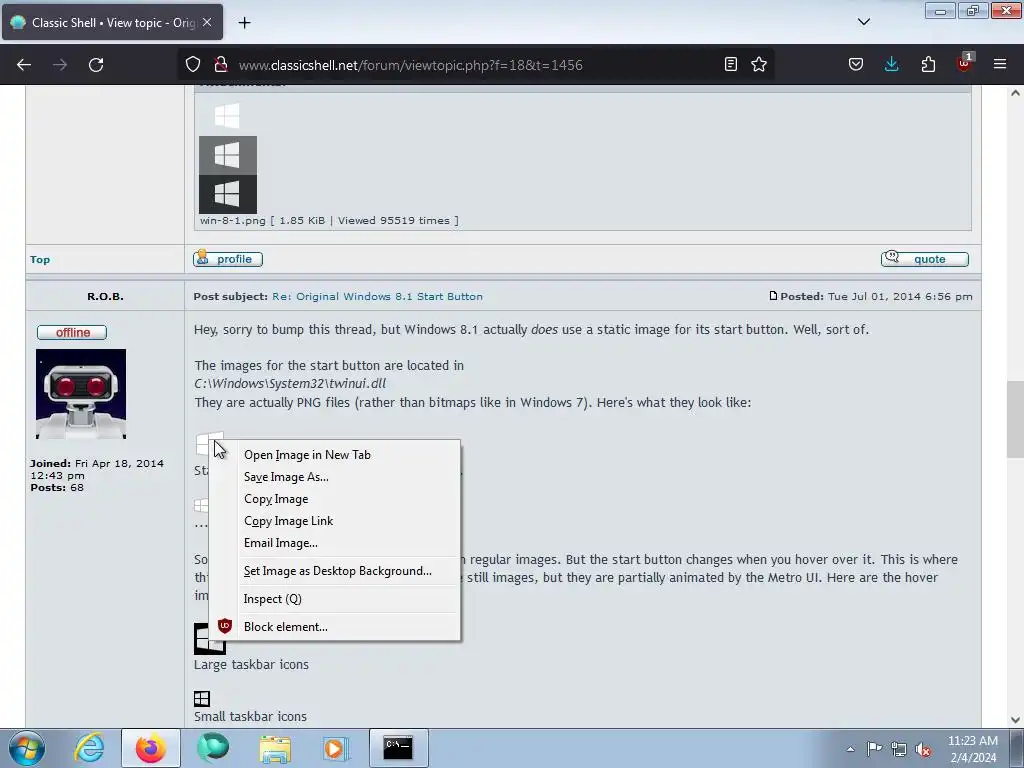This screenshot has width=1024, height=768.
Task: Click Small taskbar icons image
Action: [x=202, y=699]
